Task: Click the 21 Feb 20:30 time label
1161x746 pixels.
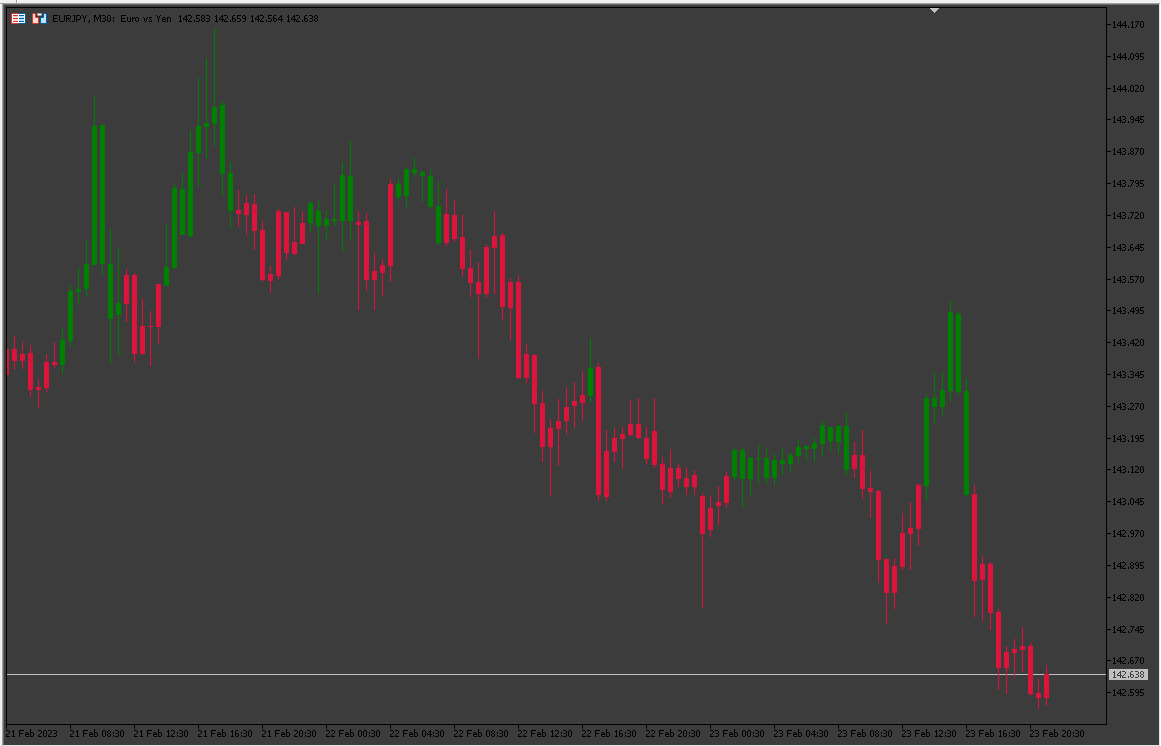Action: pos(289,734)
